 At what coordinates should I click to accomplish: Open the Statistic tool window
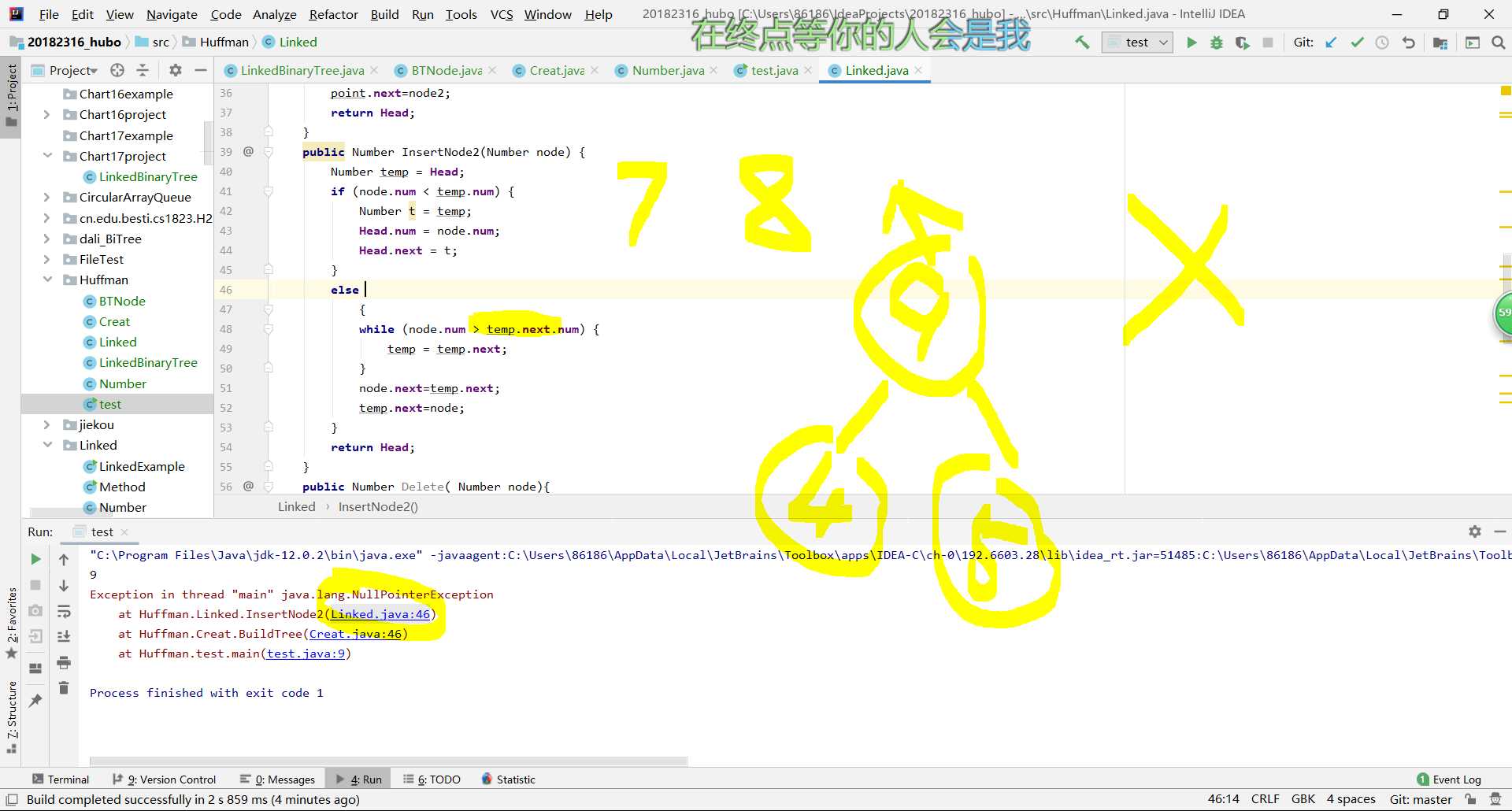point(508,780)
